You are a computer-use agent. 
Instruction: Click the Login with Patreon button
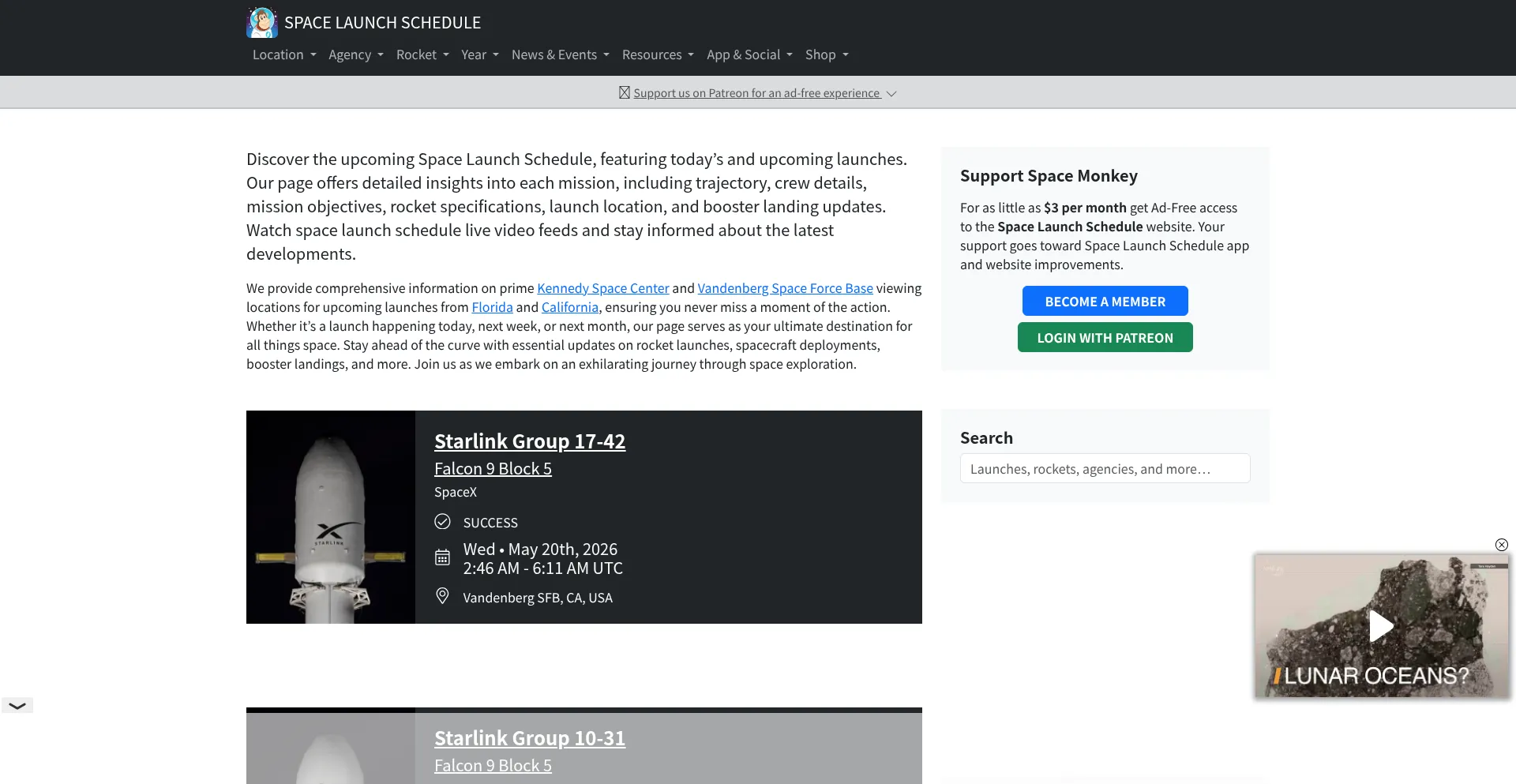coord(1105,337)
